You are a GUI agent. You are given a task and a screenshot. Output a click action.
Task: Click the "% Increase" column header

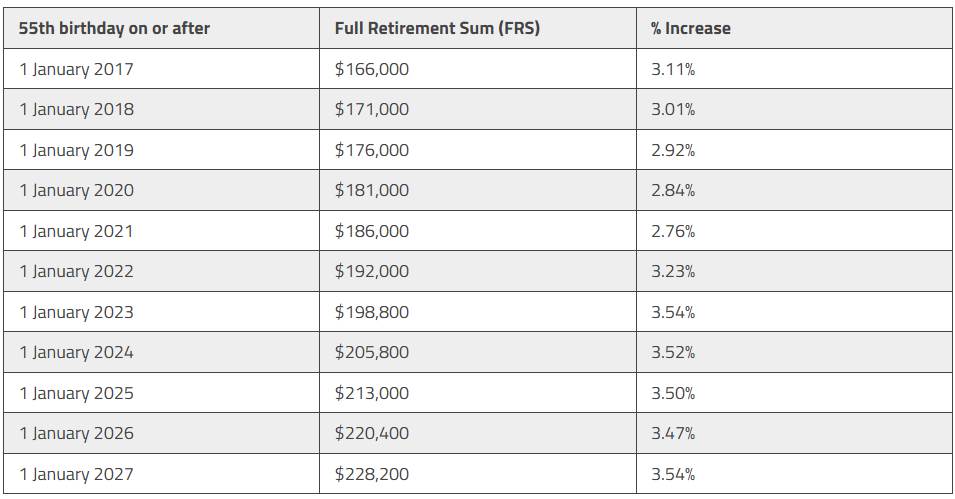click(x=690, y=29)
